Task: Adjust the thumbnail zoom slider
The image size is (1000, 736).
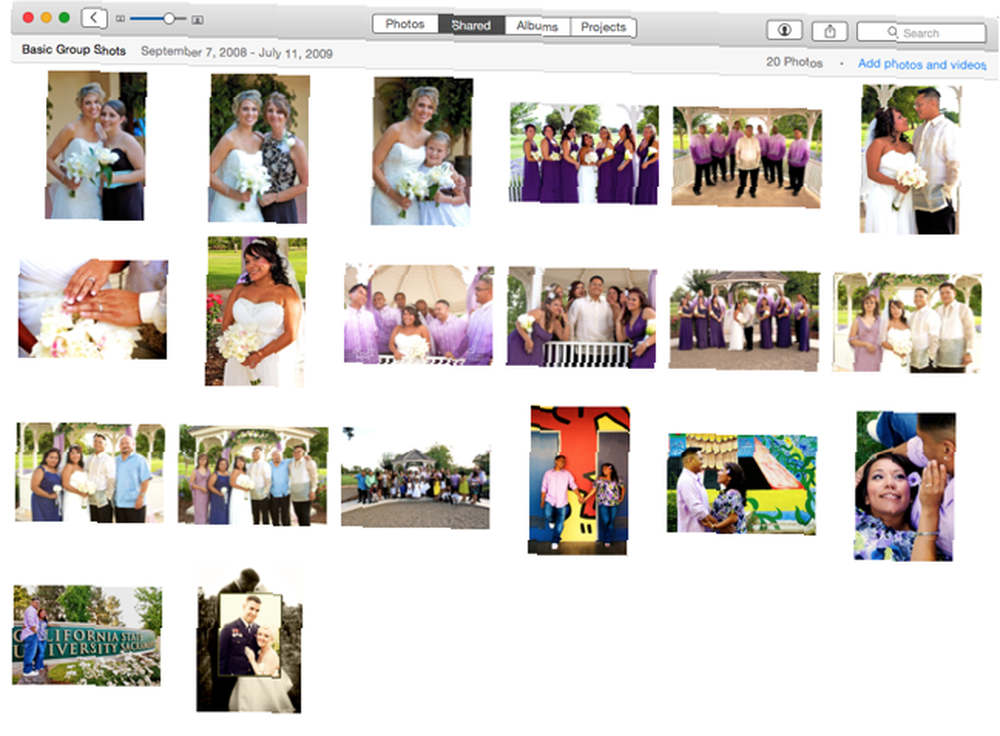Action: pos(159,19)
